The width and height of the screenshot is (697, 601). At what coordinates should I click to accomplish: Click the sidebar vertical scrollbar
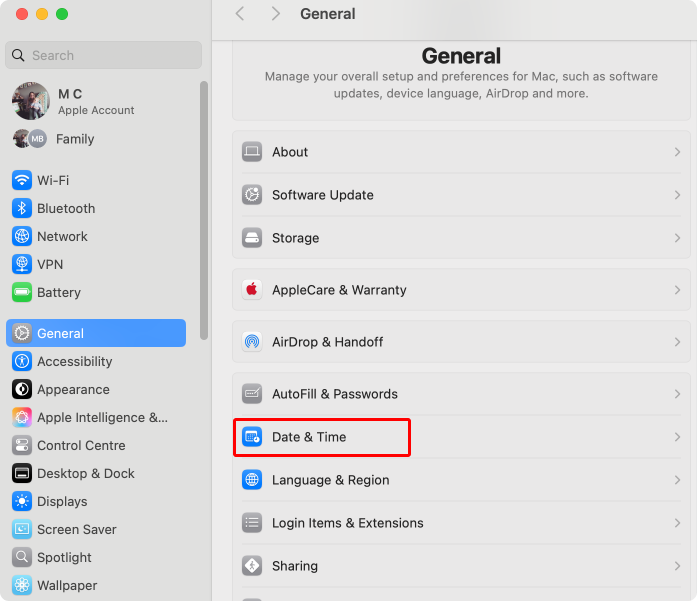204,210
